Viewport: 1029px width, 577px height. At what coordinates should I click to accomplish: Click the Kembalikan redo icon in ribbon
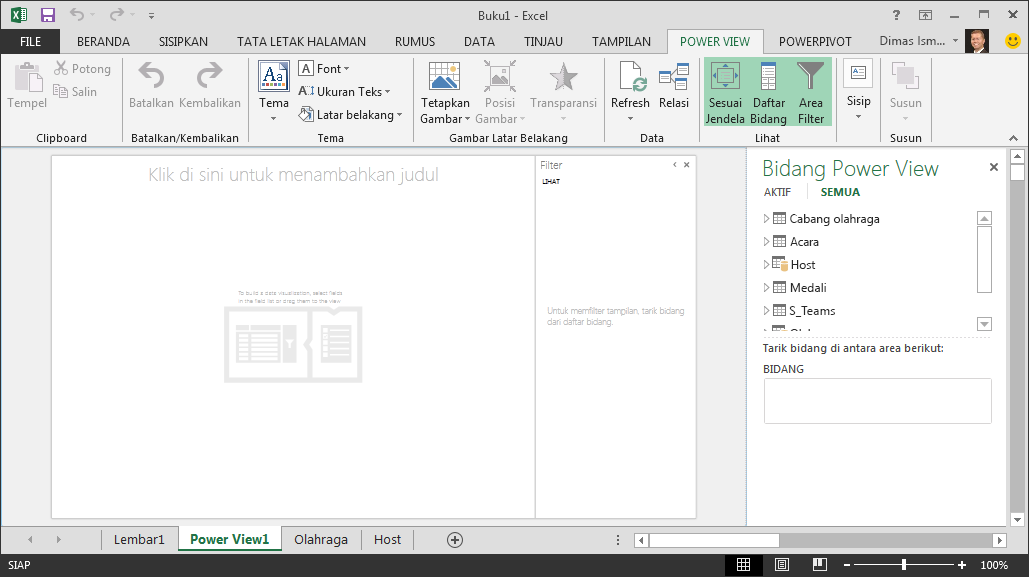point(209,77)
